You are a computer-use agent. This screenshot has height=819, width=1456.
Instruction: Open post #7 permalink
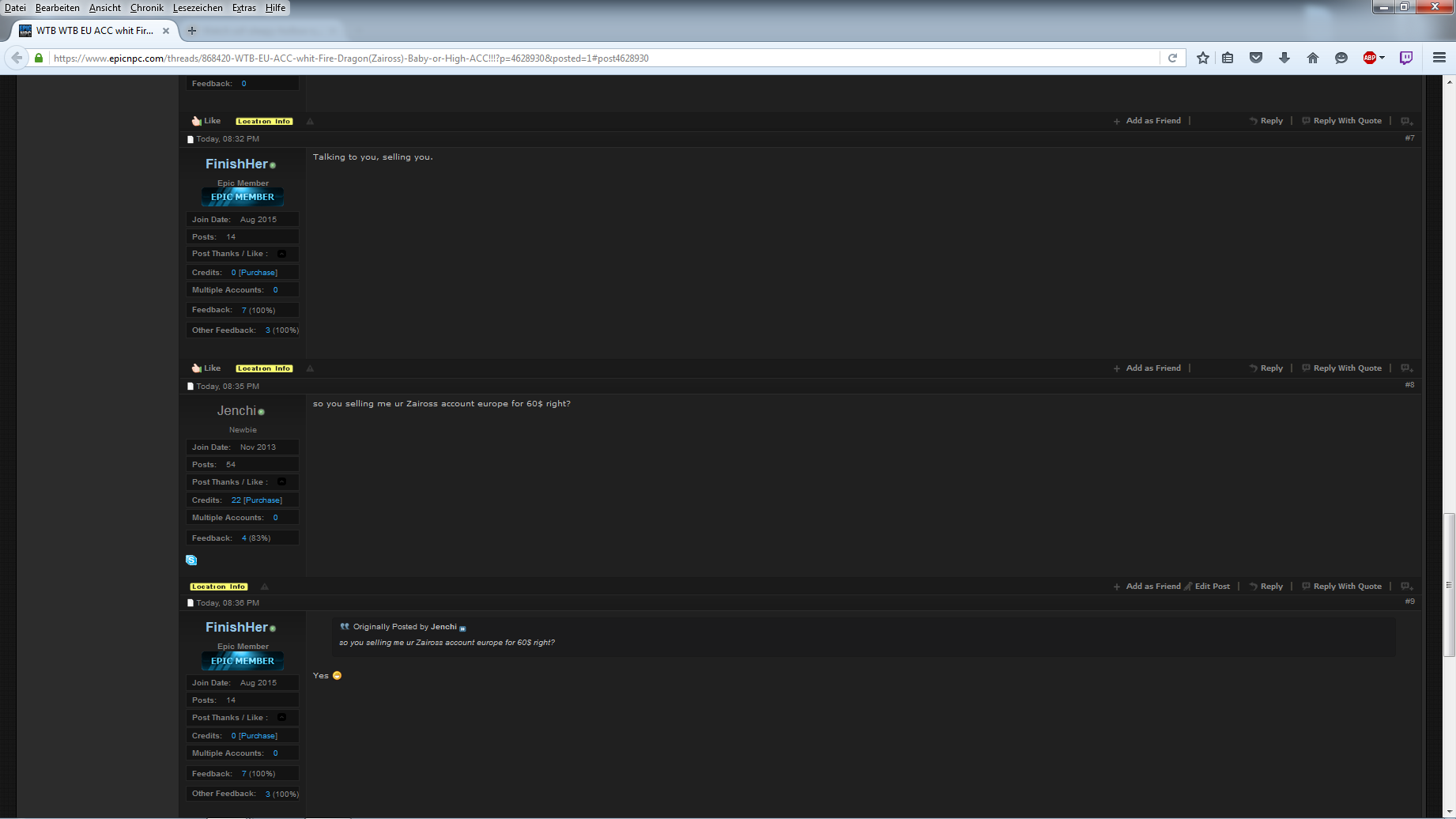click(x=1409, y=138)
